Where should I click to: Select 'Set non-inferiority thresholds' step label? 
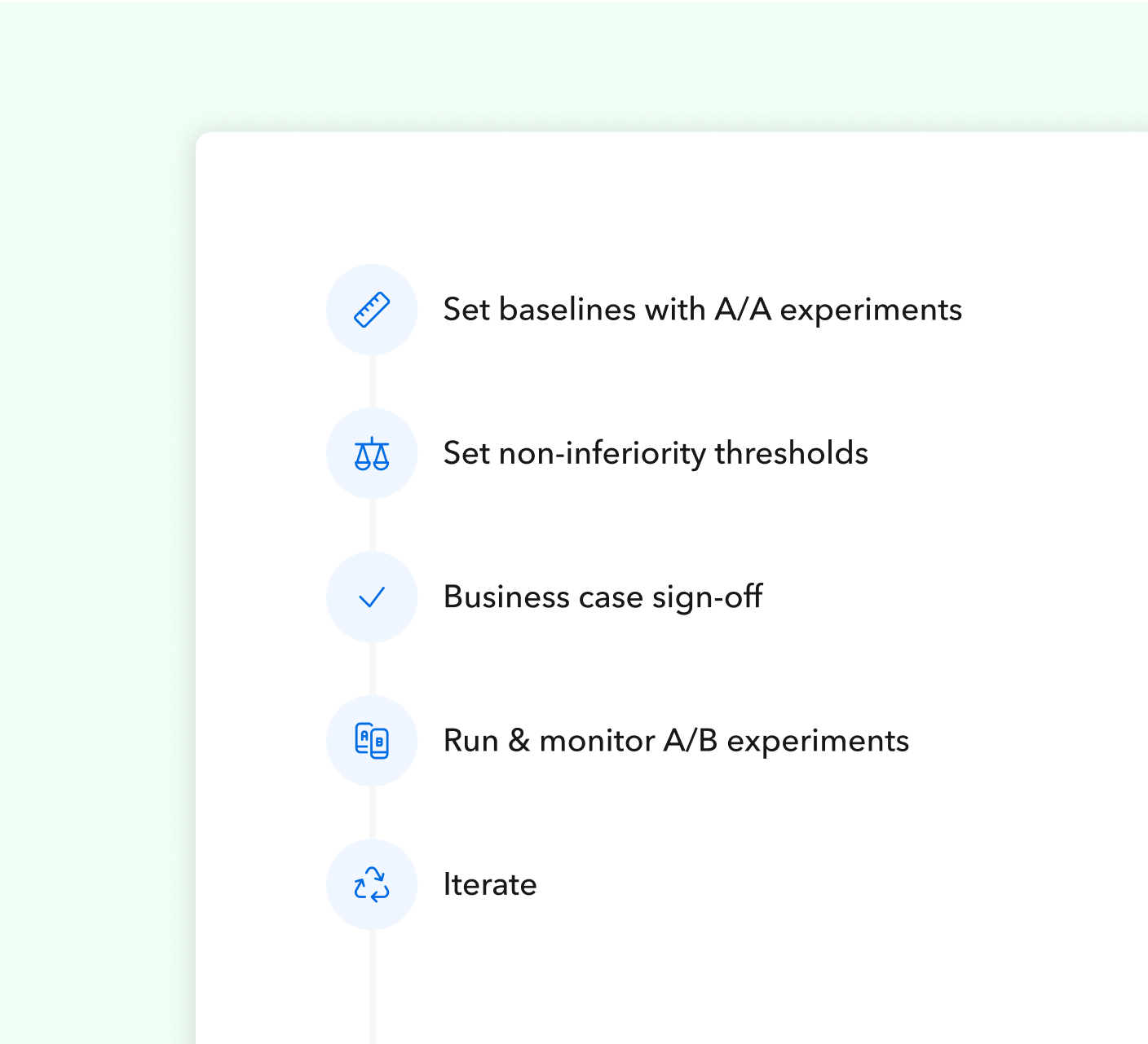pos(656,453)
